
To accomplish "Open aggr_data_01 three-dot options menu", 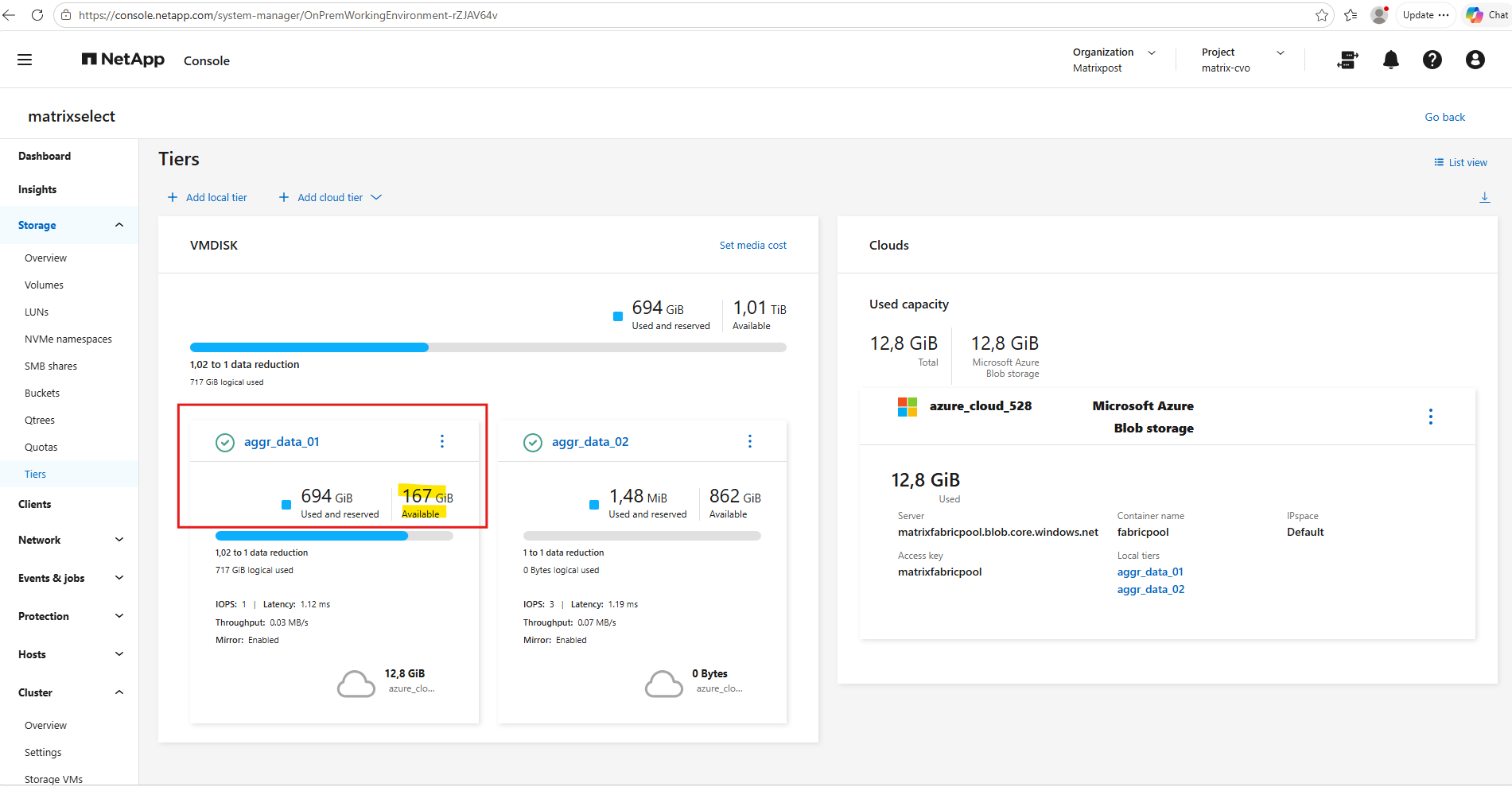I will [442, 441].
